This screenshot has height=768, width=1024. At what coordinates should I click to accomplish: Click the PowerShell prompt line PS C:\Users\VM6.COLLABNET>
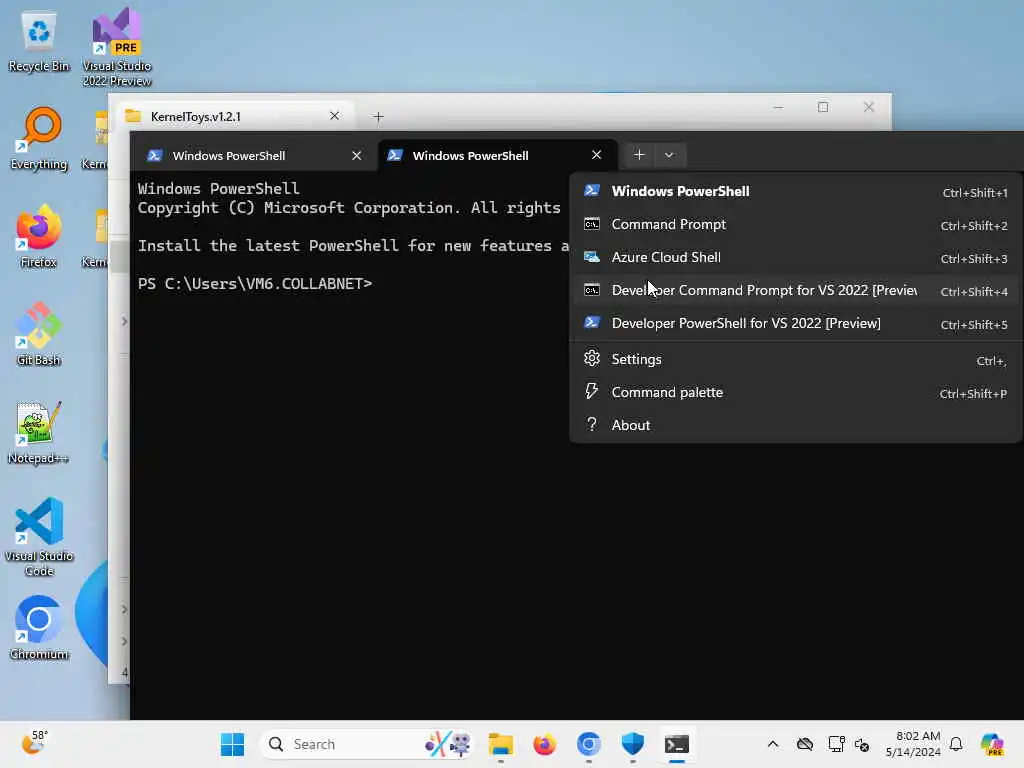255,283
